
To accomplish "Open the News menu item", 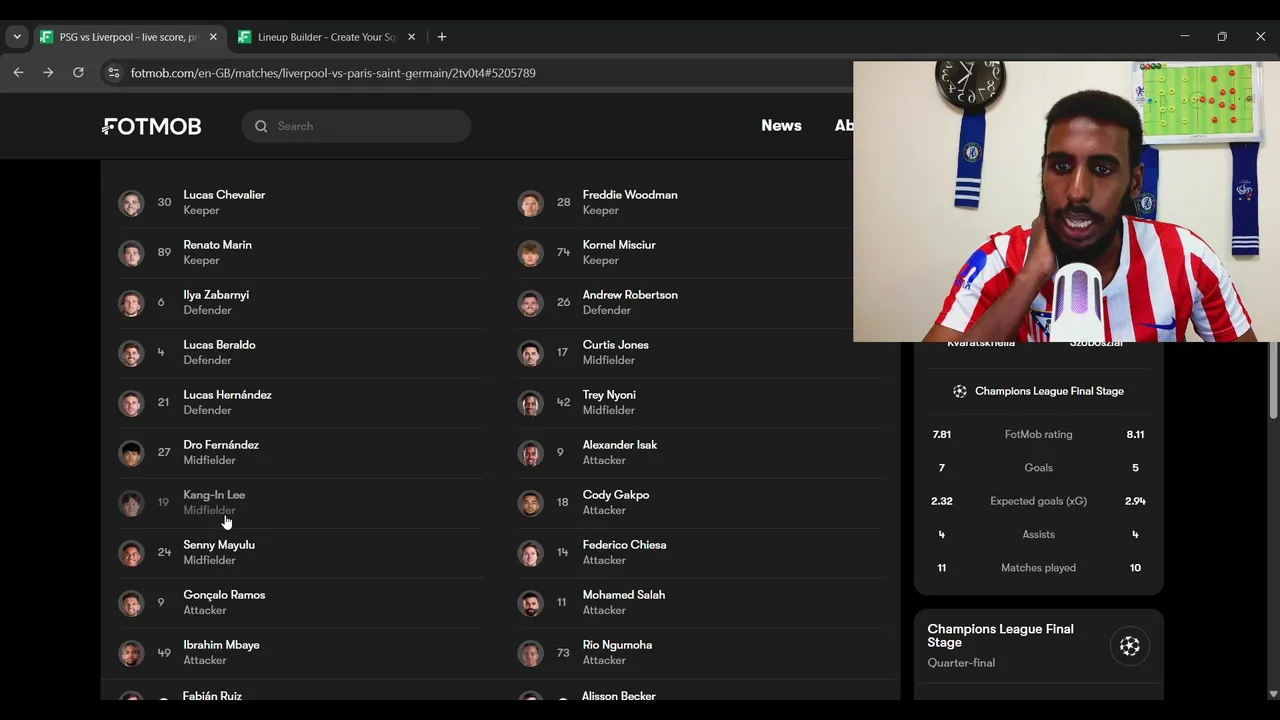I will pos(781,126).
